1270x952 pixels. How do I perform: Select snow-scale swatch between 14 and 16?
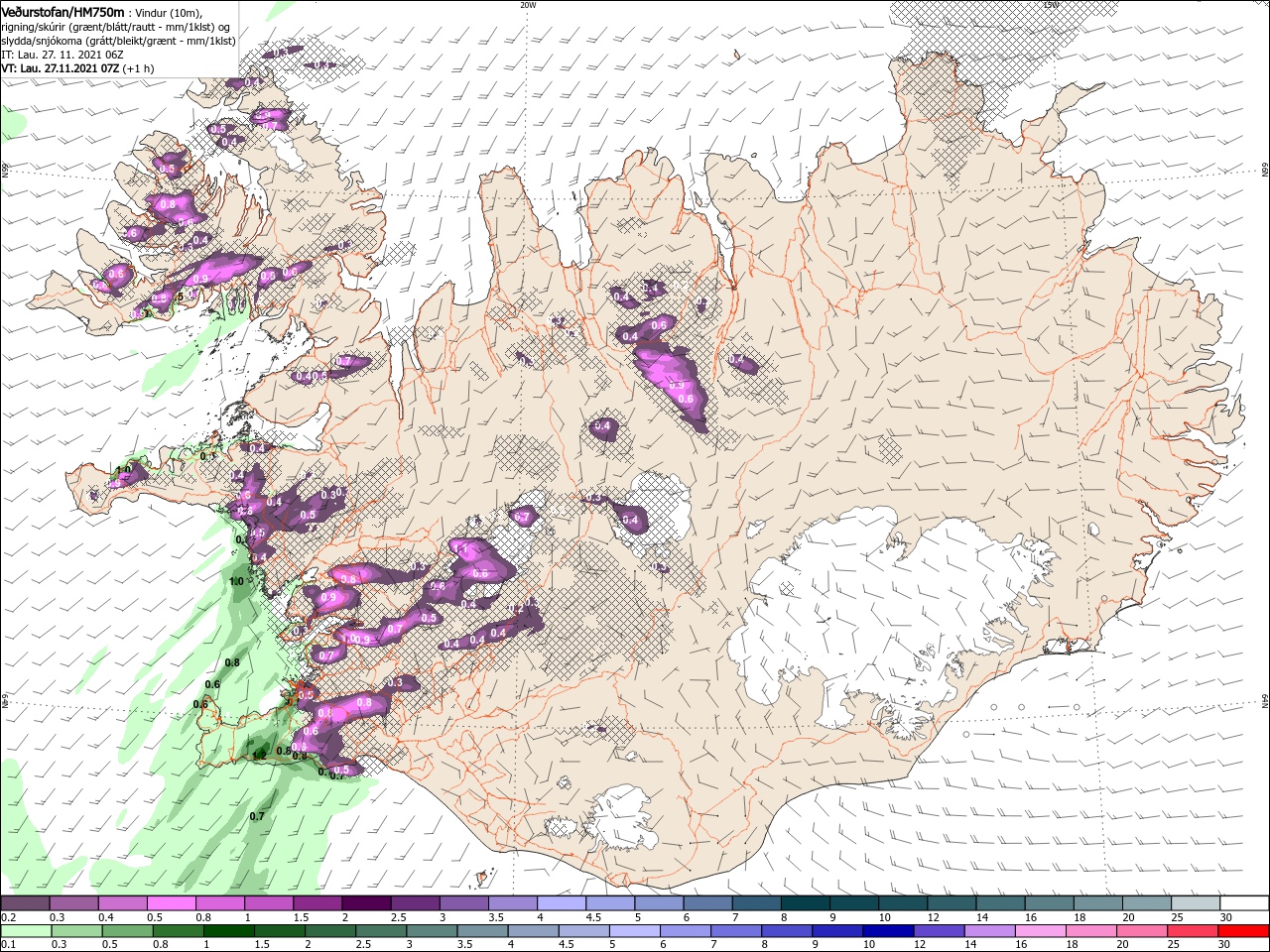coord(999,902)
